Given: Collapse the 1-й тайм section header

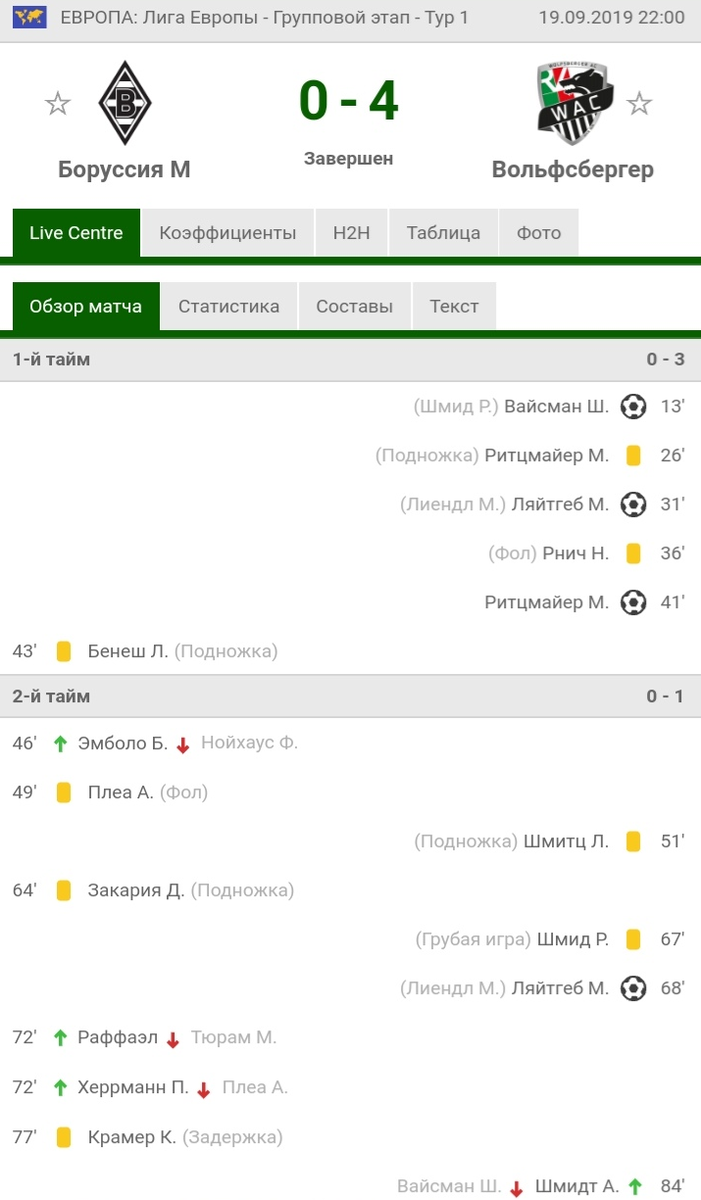Looking at the screenshot, I should point(350,359).
